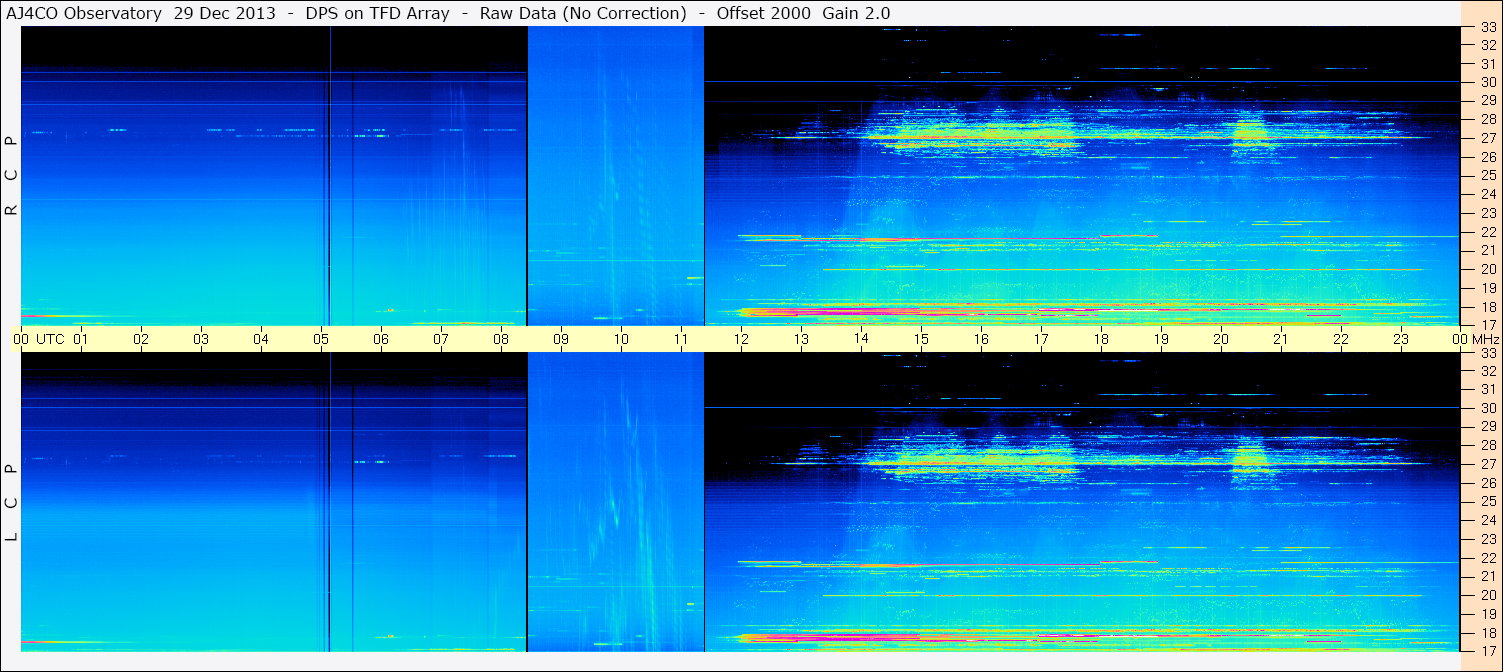The height and width of the screenshot is (672, 1503).
Task: Select the 25 MHz label on the LCP scale
Action: (x=1488, y=501)
